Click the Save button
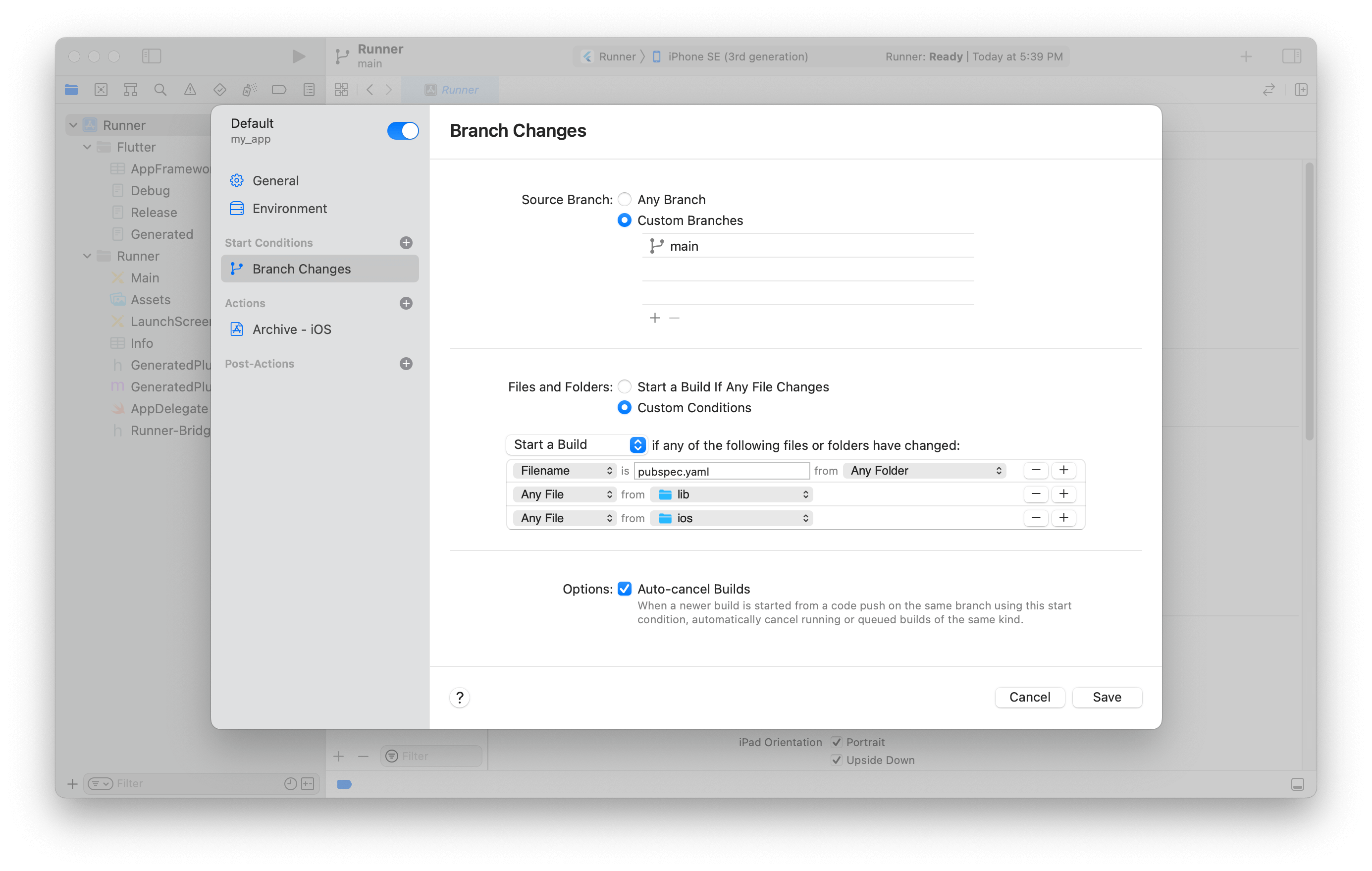1372x871 pixels. [x=1107, y=697]
